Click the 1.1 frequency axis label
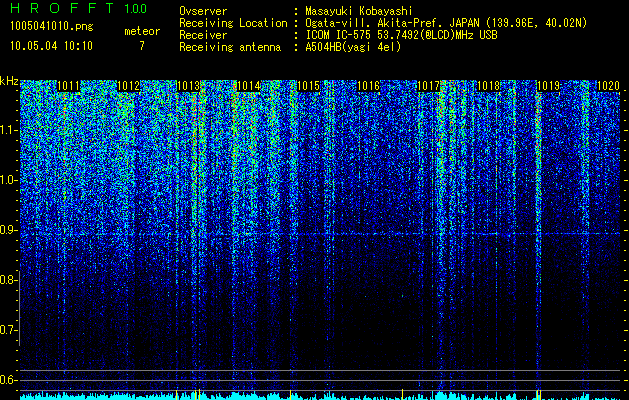The height and width of the screenshot is (400, 629). point(8,130)
